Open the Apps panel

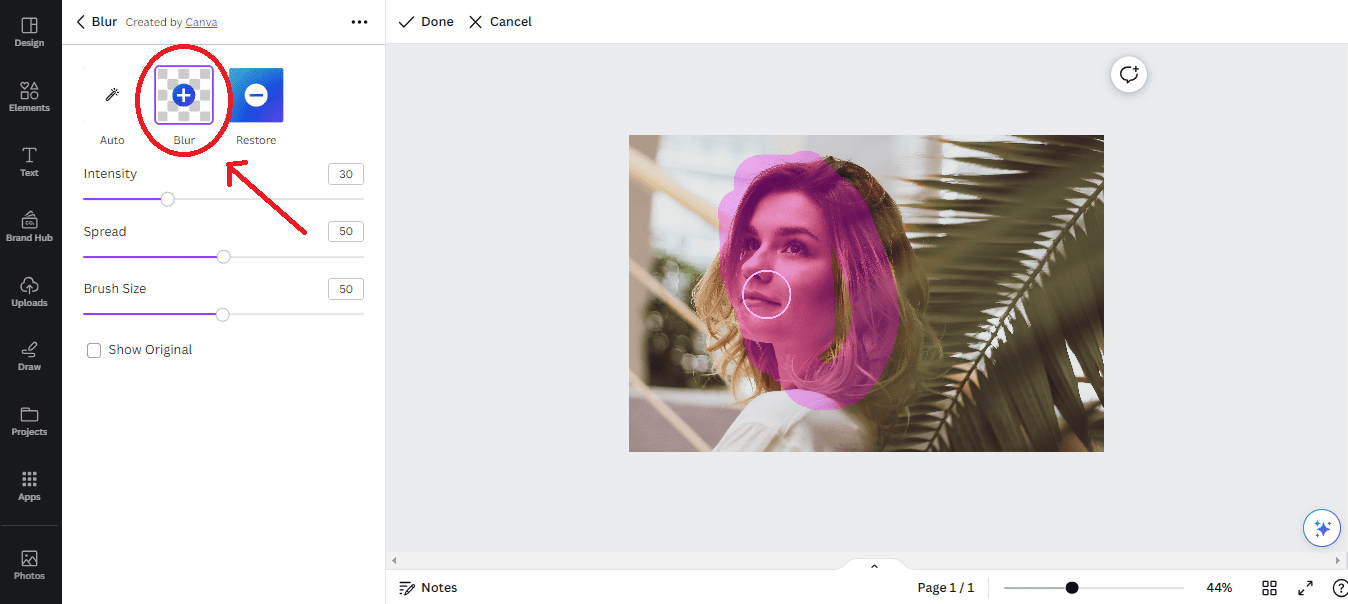29,487
